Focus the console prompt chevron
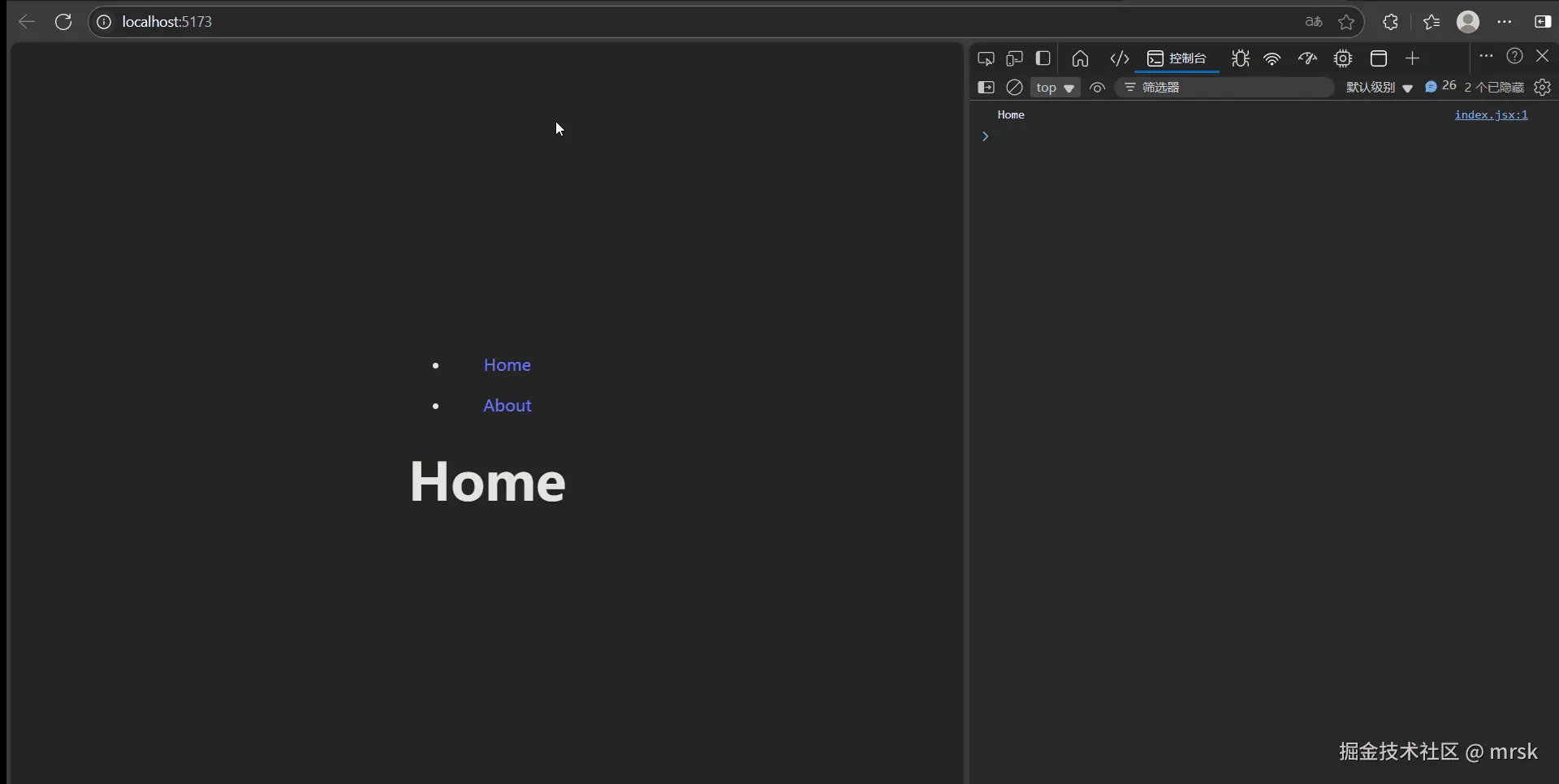The image size is (1559, 784). (x=985, y=136)
